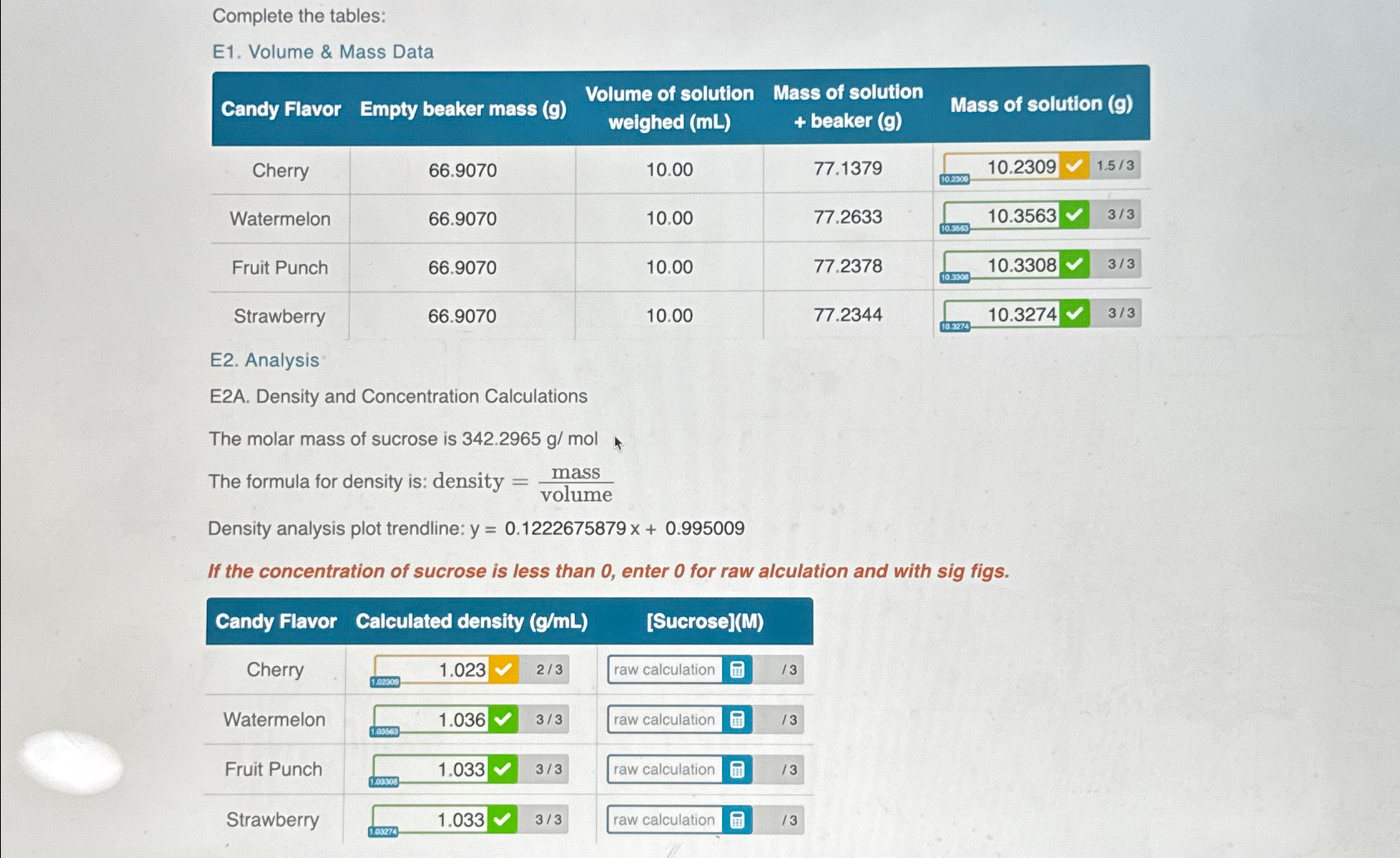Open the calculator for Cherry sucrose calculation
1400x858 pixels.
tap(736, 669)
